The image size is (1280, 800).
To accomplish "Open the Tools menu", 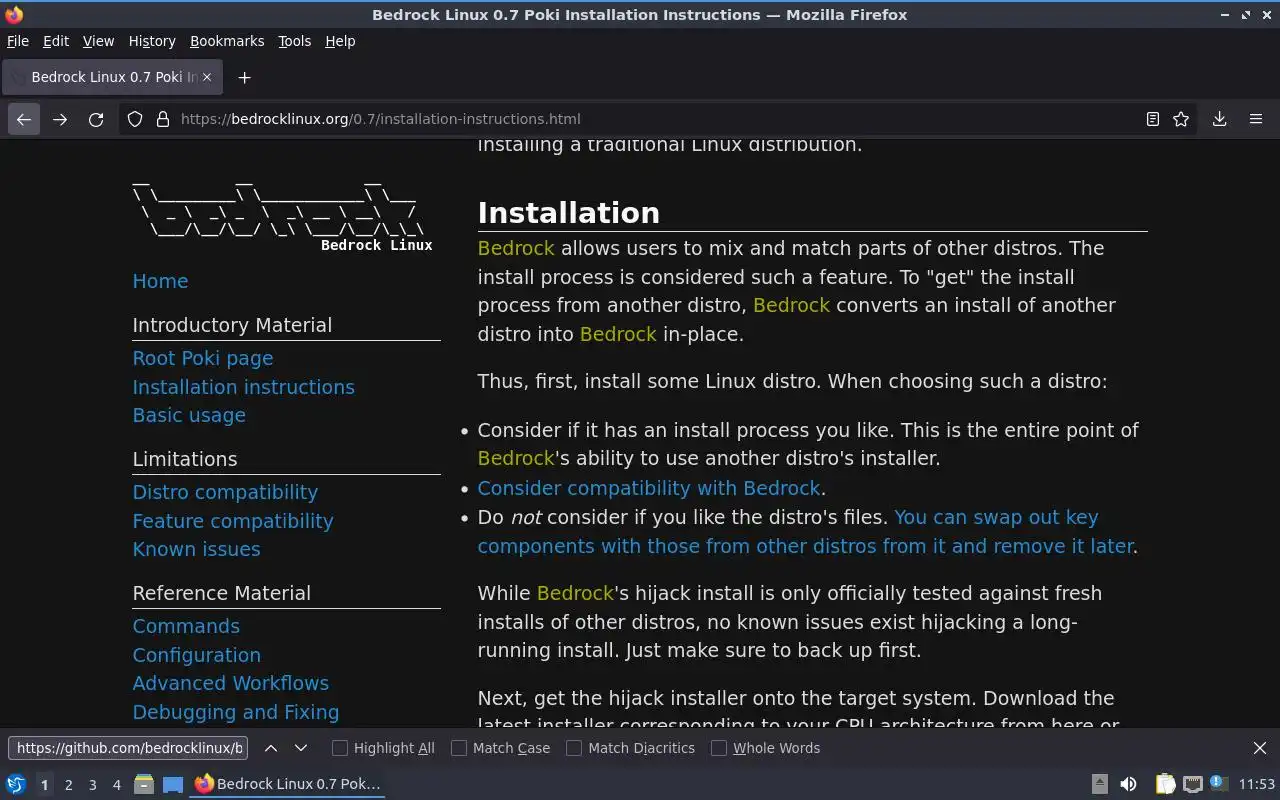I will (295, 41).
